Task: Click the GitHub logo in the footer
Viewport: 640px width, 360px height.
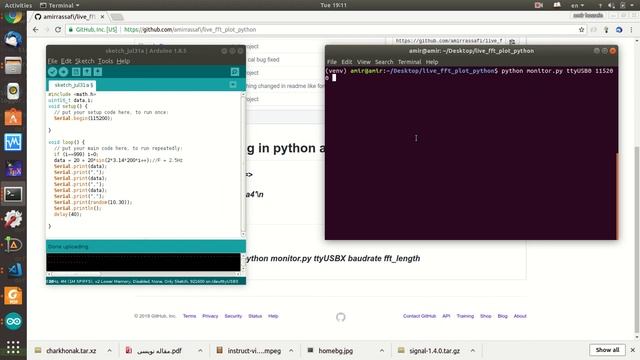Action: [341, 317]
